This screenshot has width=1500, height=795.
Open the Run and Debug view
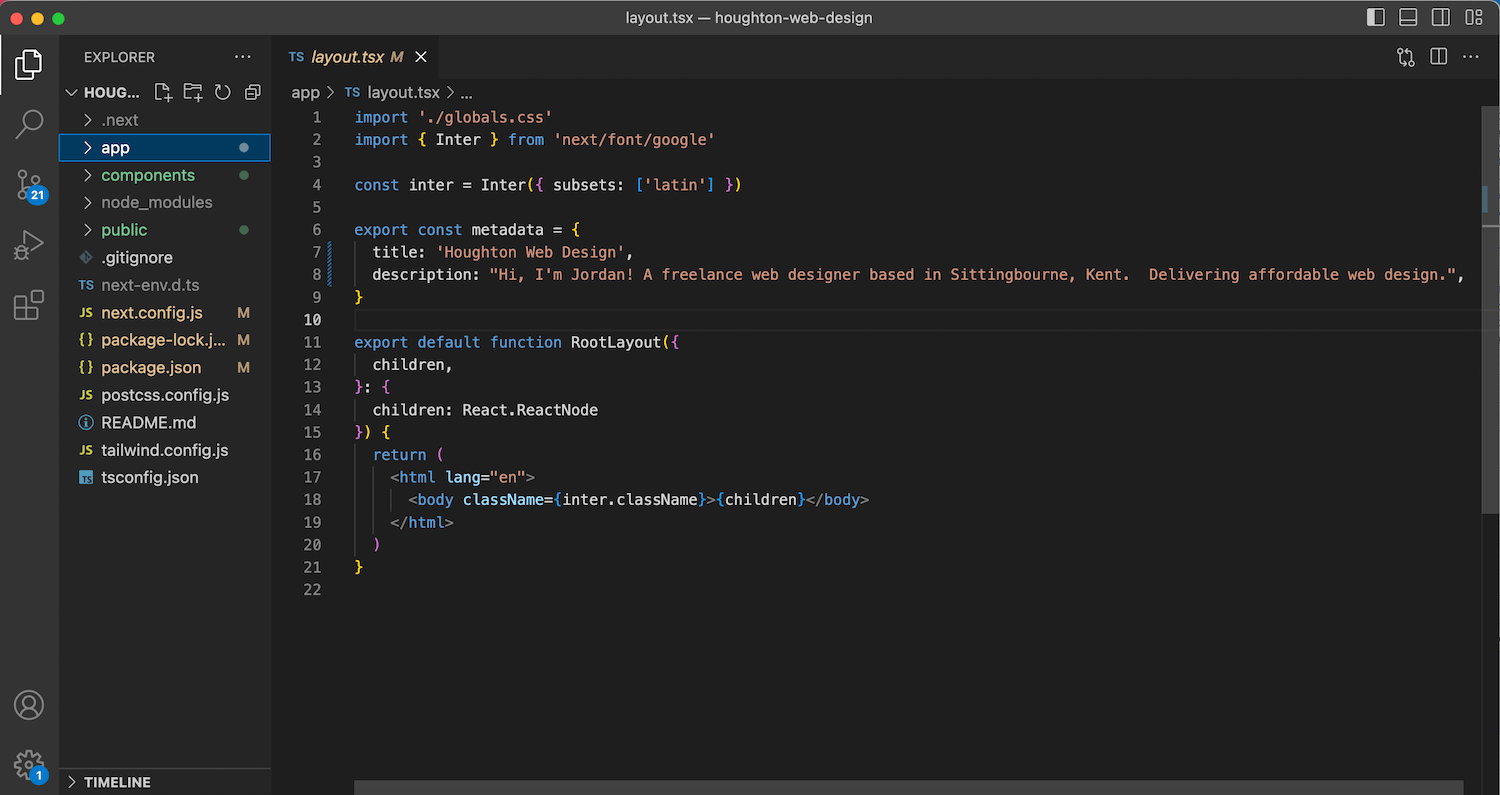click(x=29, y=244)
